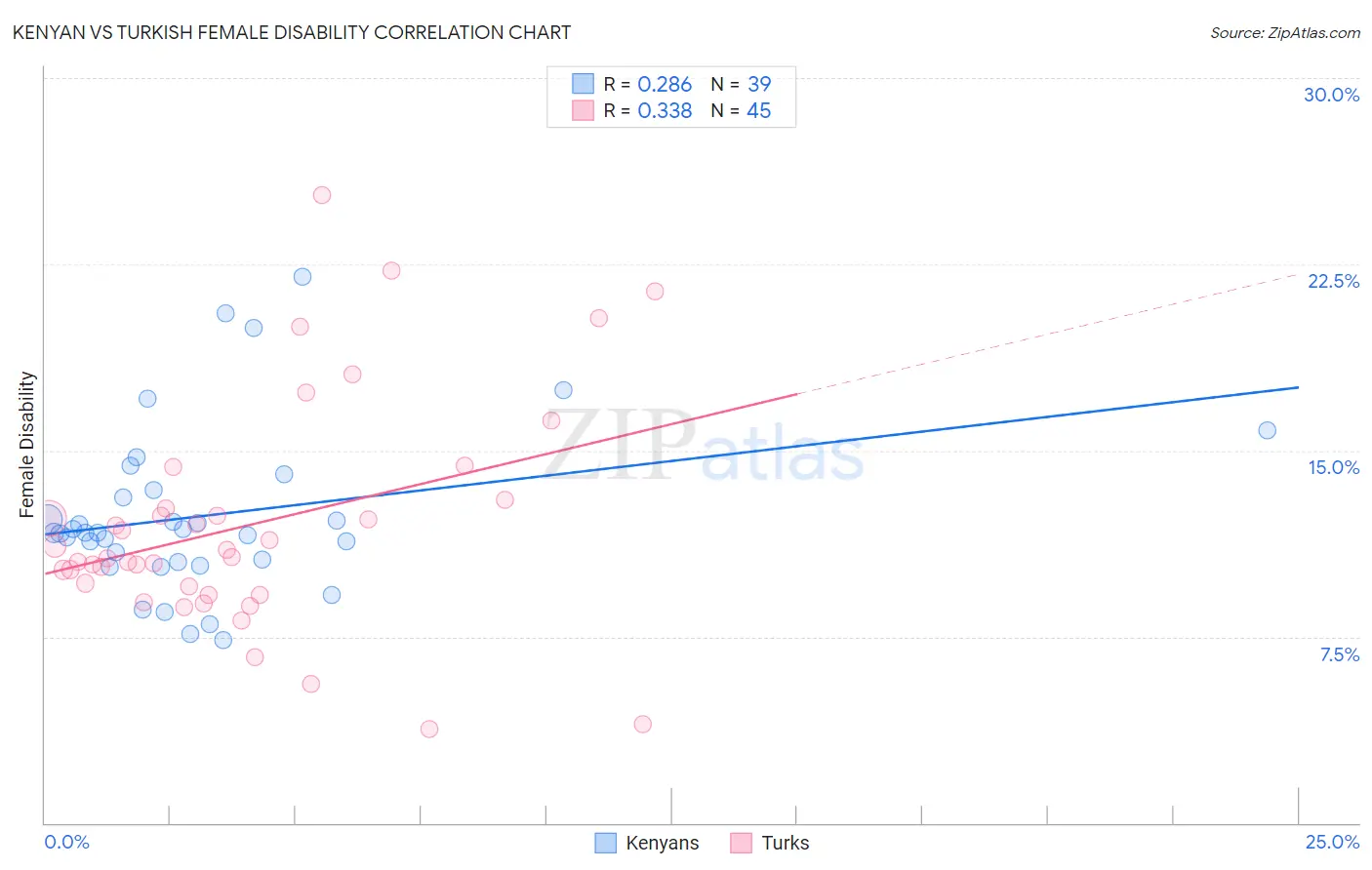1372x870 pixels.
Task: Click the pink R = 0.338 legend box
Action: coord(583,110)
